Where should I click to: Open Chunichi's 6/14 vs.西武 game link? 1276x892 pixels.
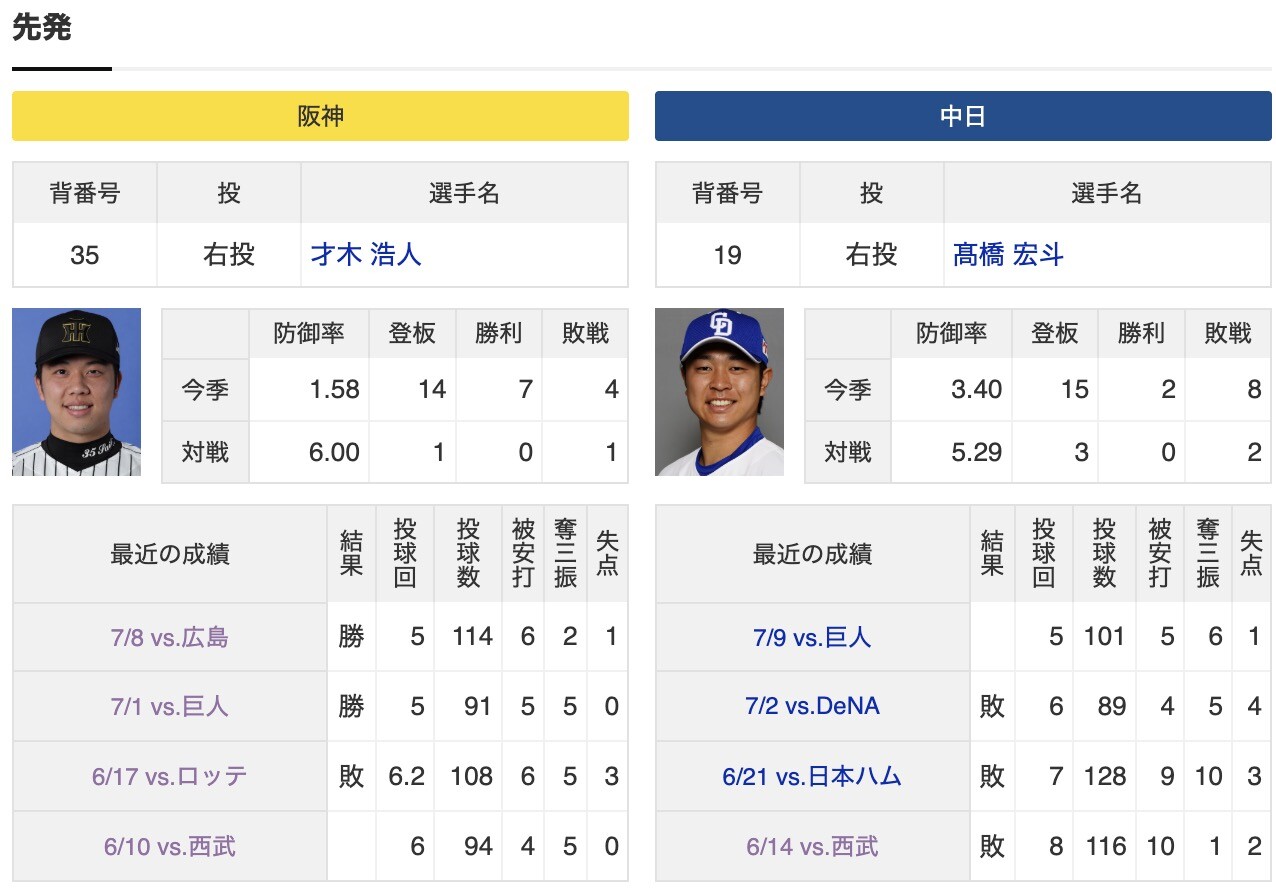coord(812,847)
